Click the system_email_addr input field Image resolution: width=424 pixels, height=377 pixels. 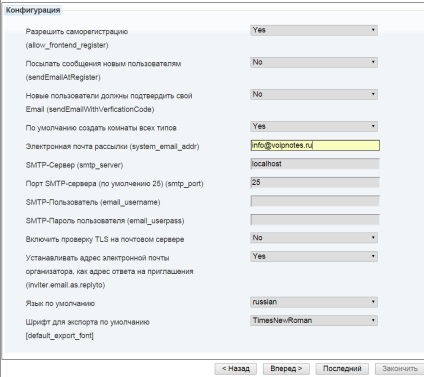click(x=315, y=145)
